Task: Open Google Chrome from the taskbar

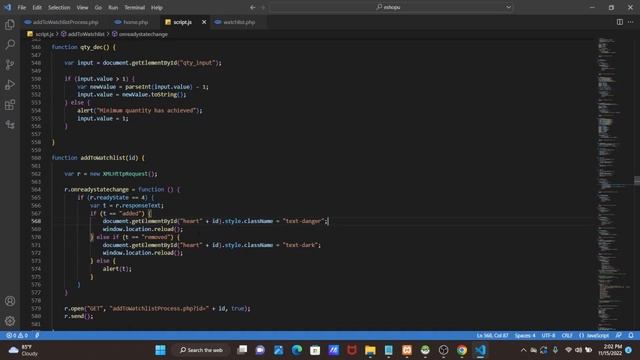Action: [x=462, y=350]
